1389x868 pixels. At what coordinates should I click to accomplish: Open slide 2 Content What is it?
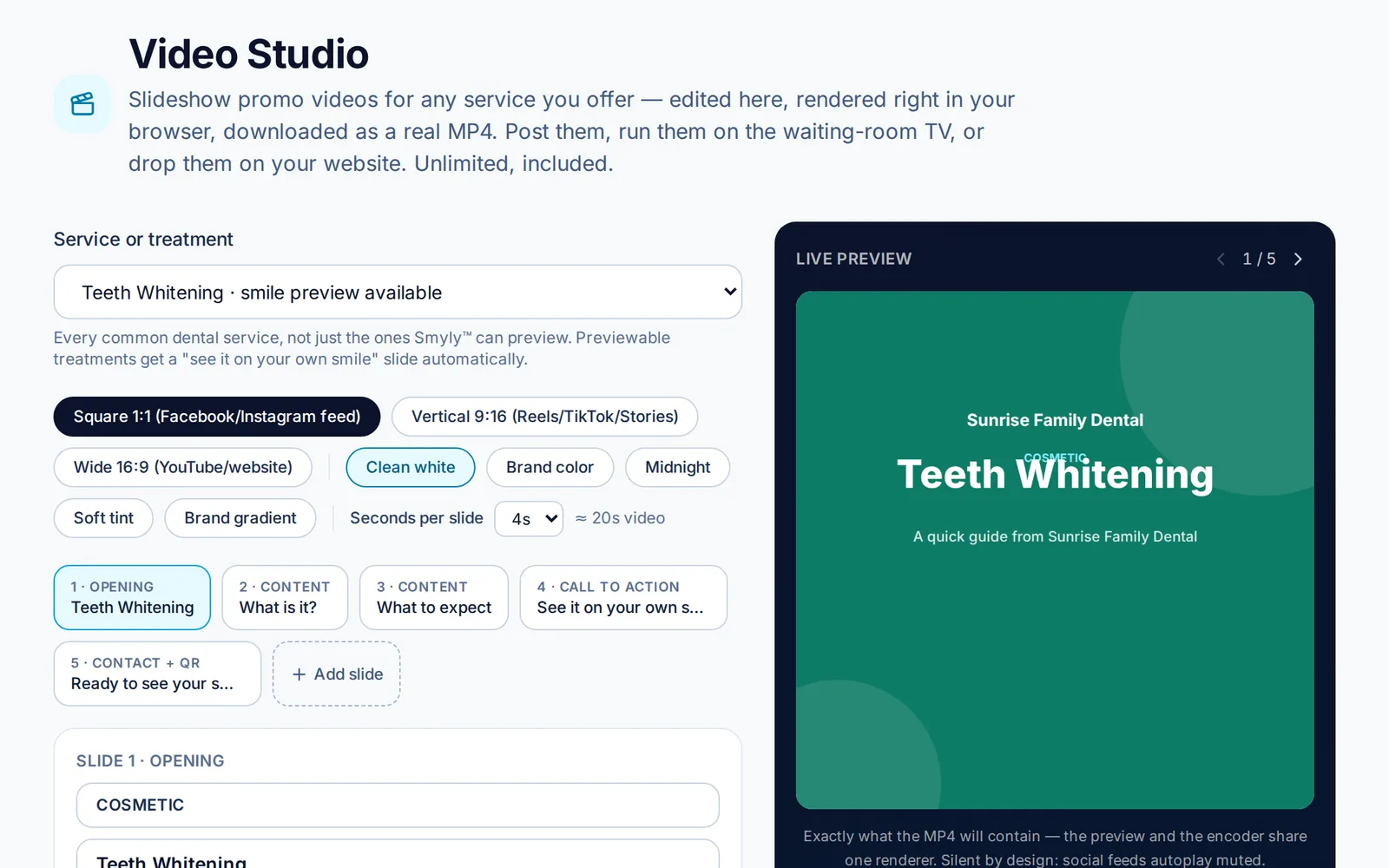(x=285, y=597)
